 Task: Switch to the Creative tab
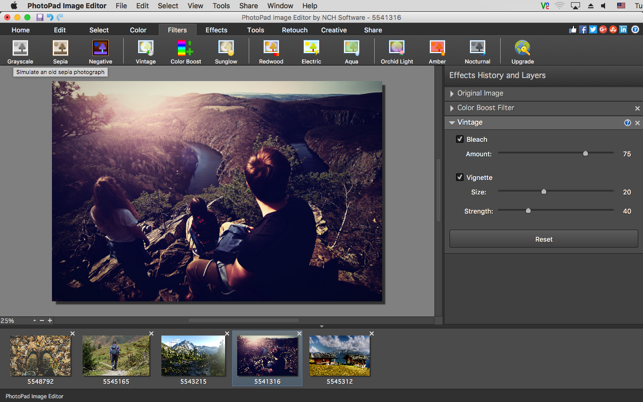pyautogui.click(x=334, y=30)
